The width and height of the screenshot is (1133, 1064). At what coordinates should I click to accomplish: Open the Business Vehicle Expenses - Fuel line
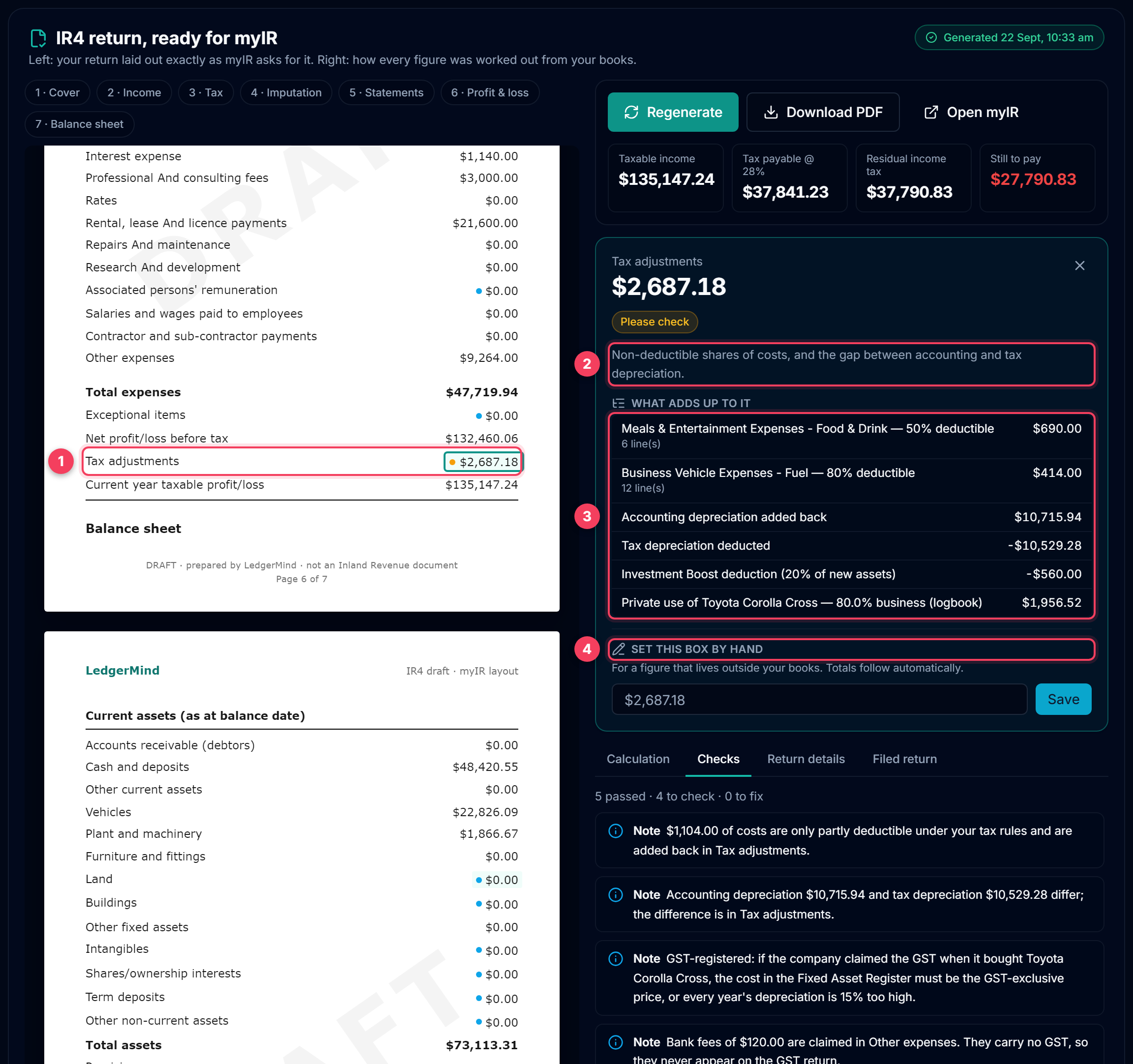pos(851,480)
